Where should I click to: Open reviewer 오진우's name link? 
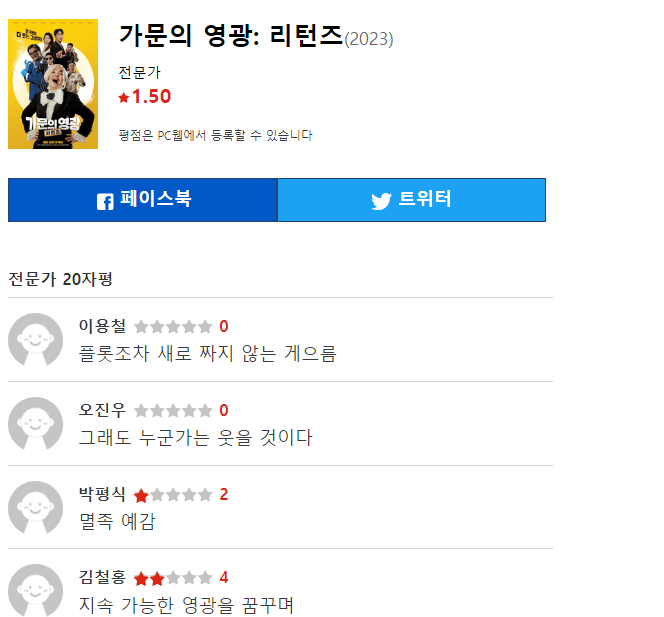[x=102, y=410]
